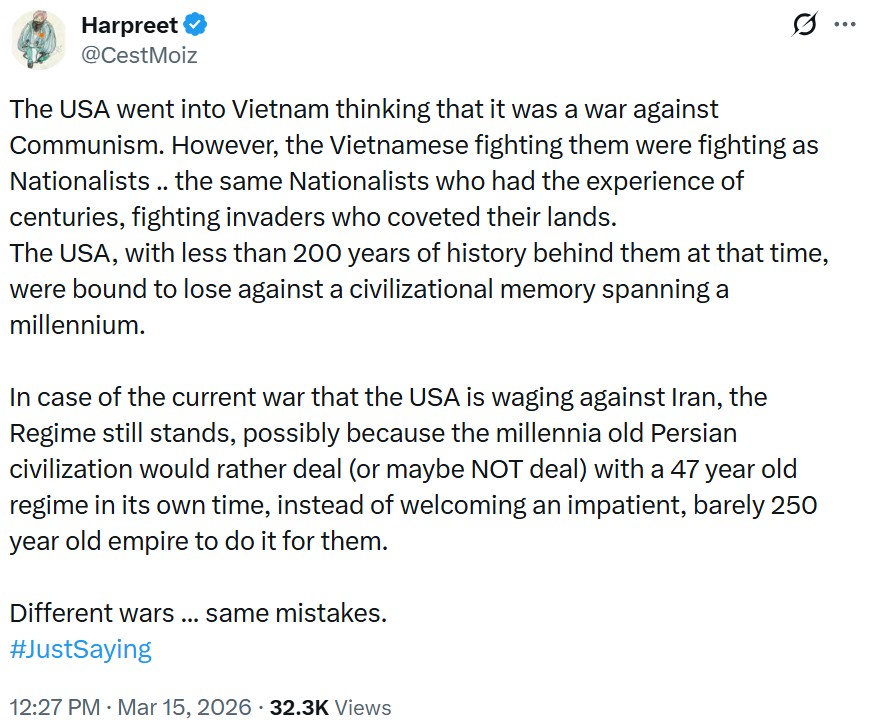Open Harpreet's profile avatar picture

click(39, 41)
